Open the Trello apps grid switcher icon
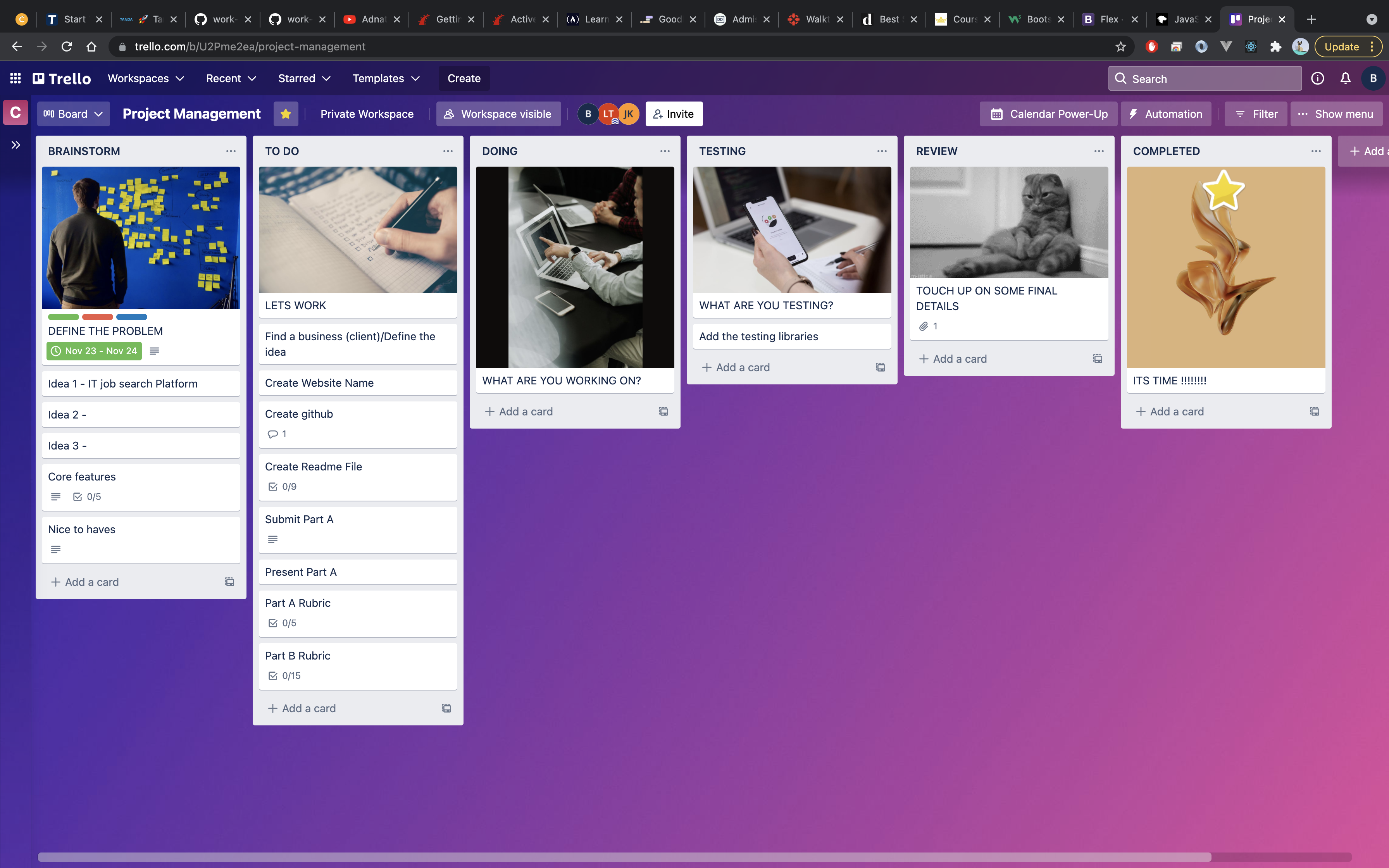The width and height of the screenshot is (1389, 868). coord(16,79)
